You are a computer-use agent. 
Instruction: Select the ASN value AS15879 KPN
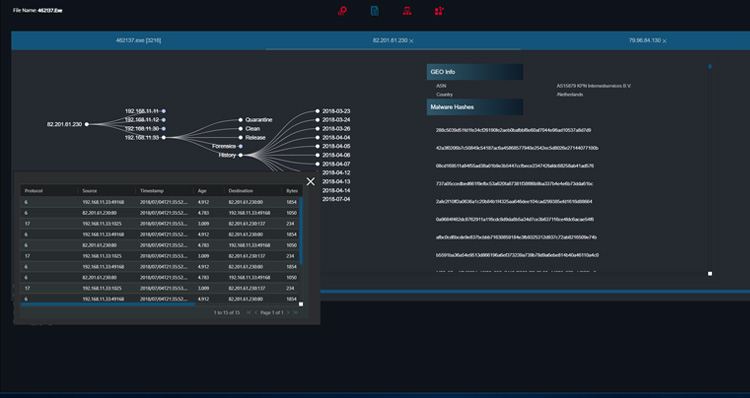[x=594, y=86]
